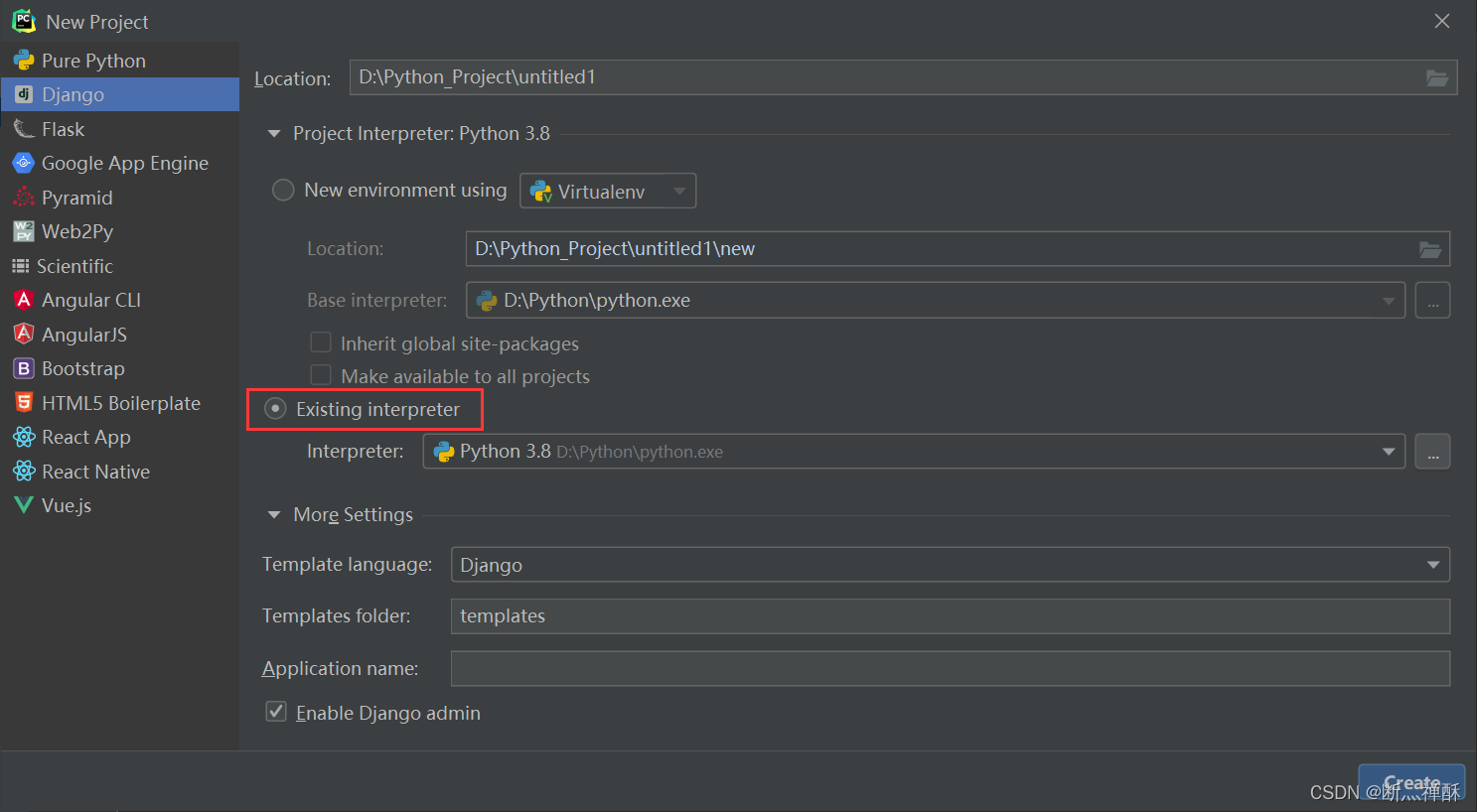Click the Django project type icon
The width and height of the screenshot is (1477, 812).
pos(24,94)
